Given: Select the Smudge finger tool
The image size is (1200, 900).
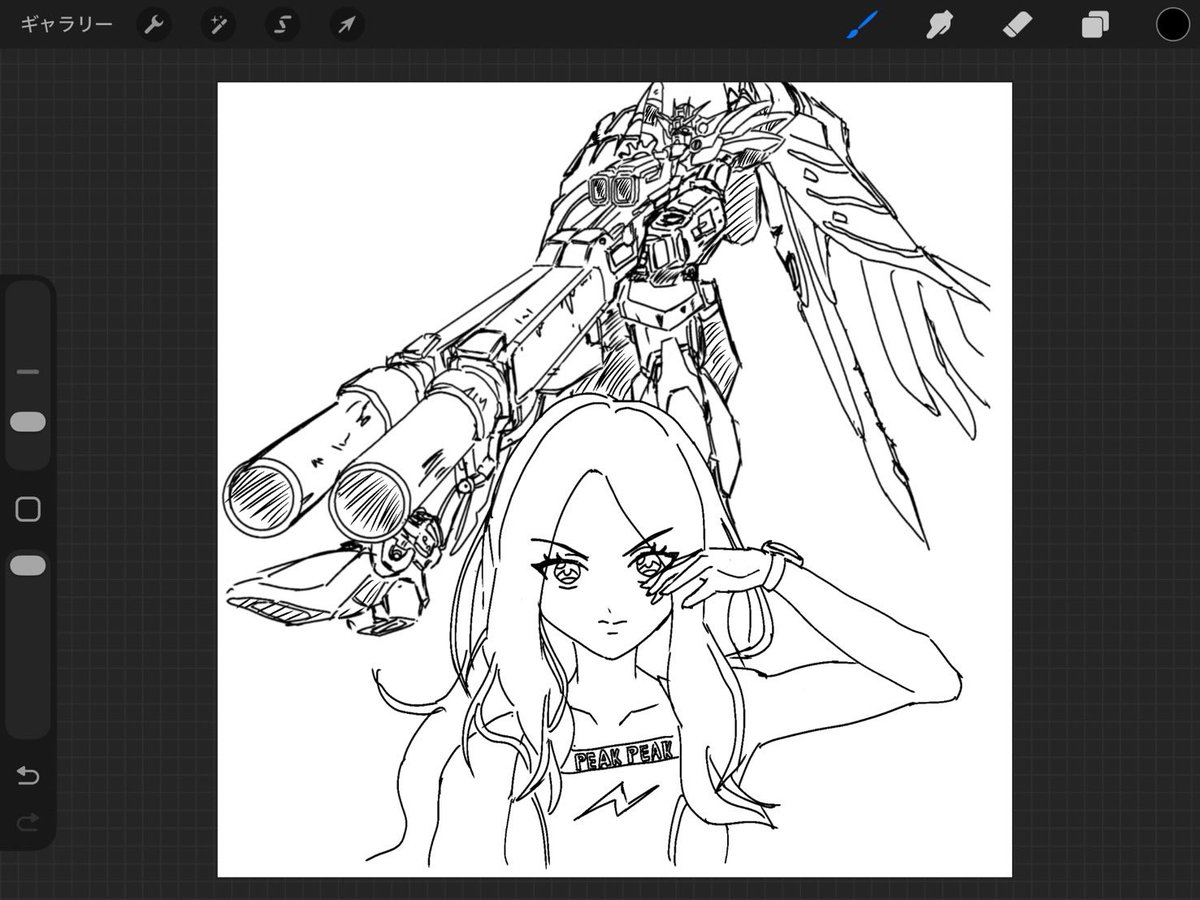Looking at the screenshot, I should (x=938, y=24).
